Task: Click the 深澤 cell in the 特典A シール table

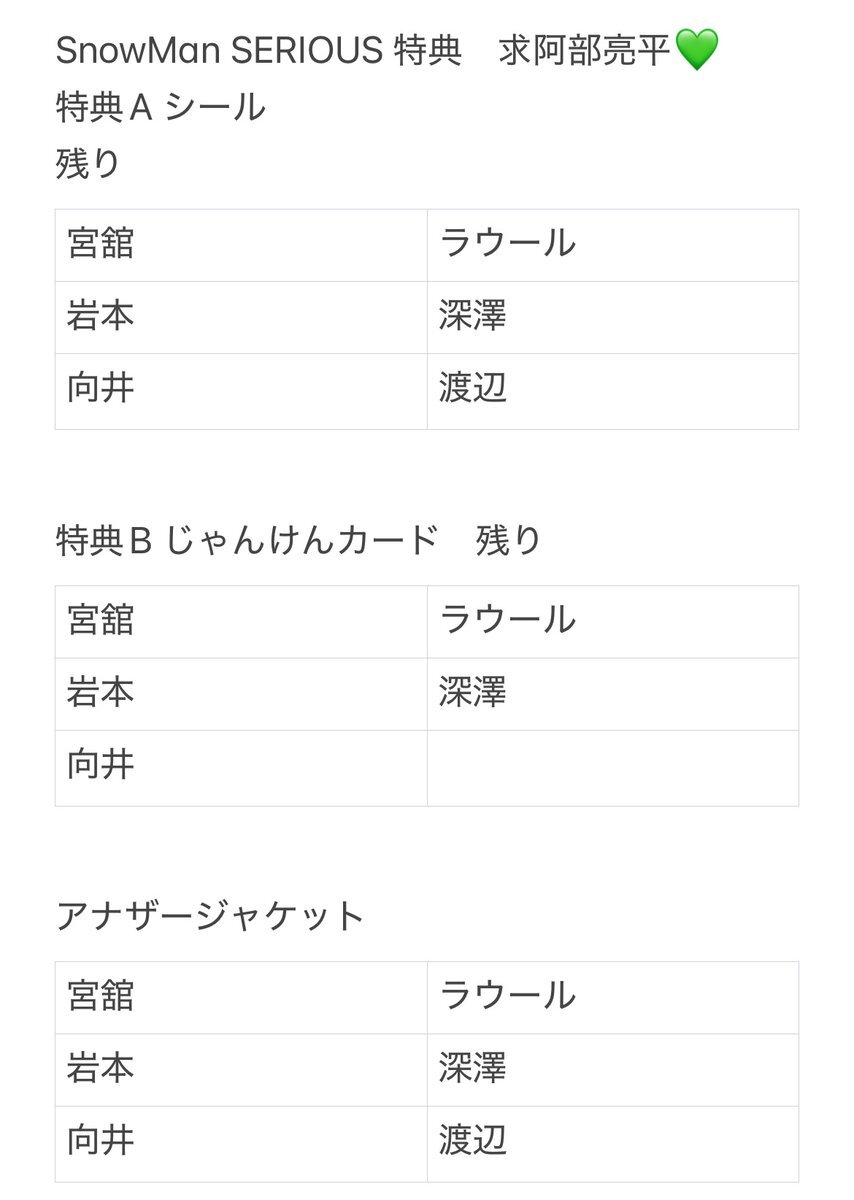Action: point(613,317)
